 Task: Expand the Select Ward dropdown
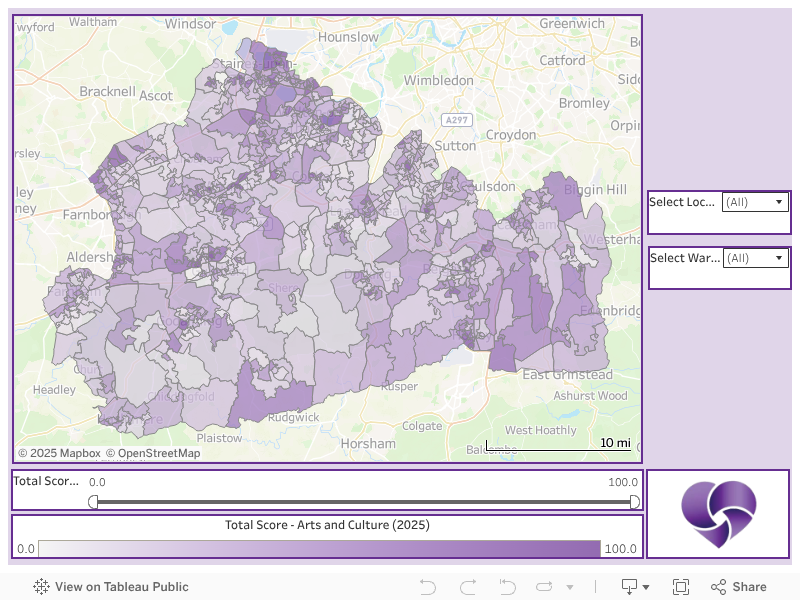[x=755, y=258]
